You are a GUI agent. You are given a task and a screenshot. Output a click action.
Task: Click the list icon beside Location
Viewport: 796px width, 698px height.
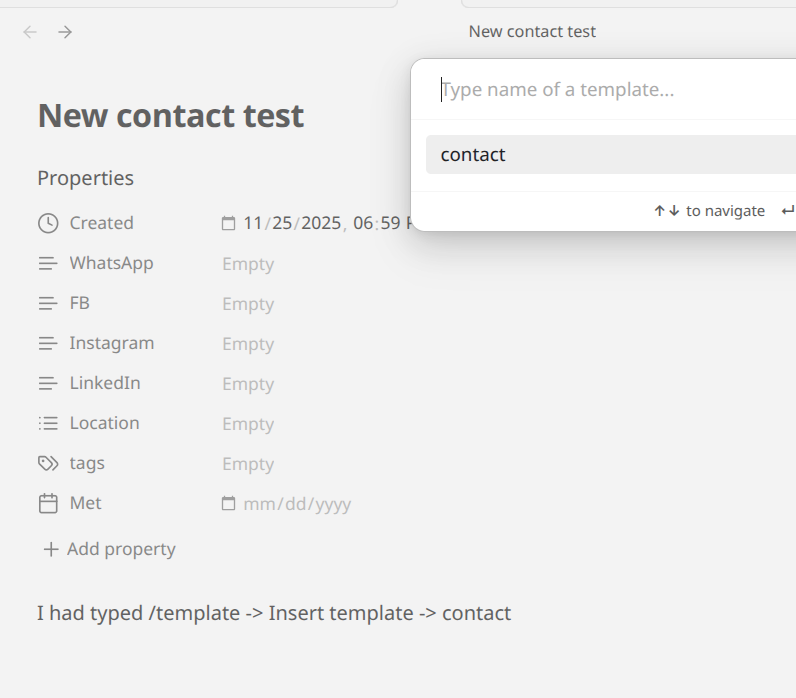pyautogui.click(x=48, y=423)
